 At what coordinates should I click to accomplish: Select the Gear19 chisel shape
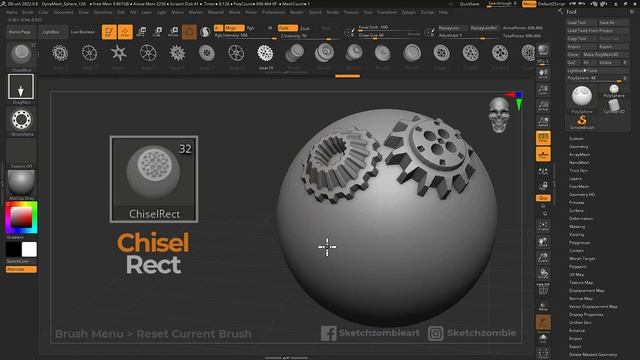[265, 53]
